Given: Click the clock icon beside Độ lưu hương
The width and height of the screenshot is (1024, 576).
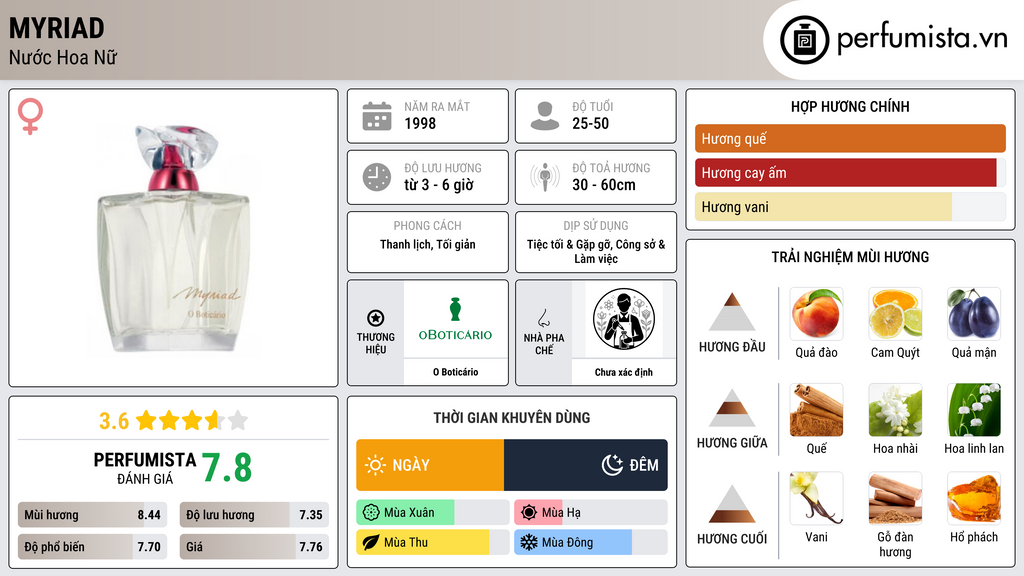Looking at the screenshot, I should [x=377, y=177].
